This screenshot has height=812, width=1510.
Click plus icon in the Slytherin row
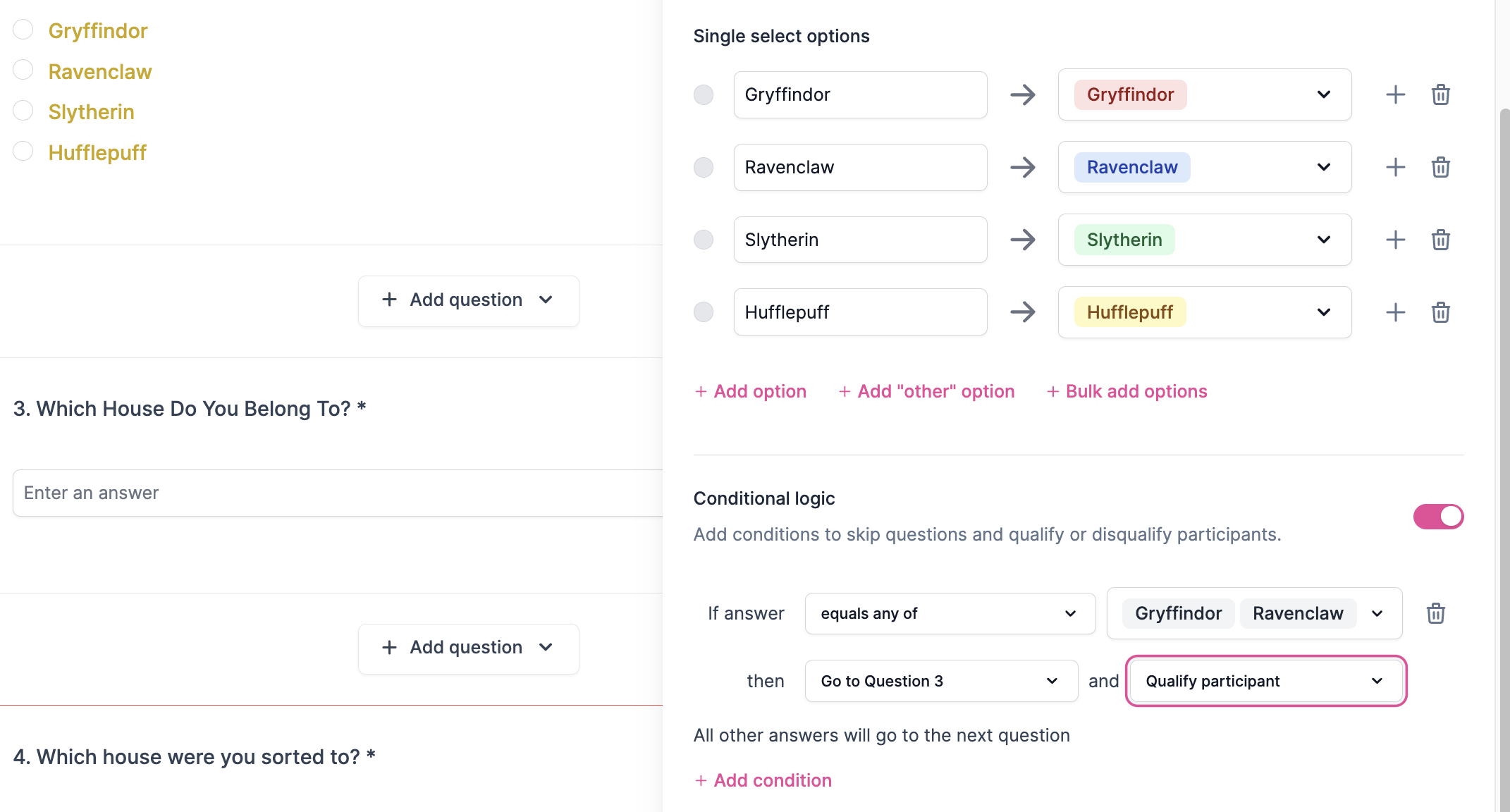tap(1395, 240)
